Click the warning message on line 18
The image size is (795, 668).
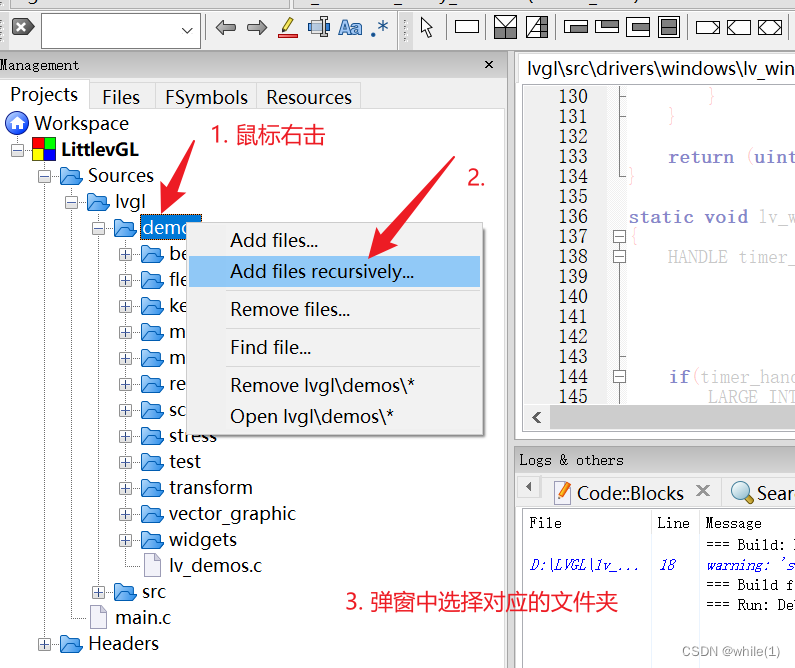click(x=750, y=565)
